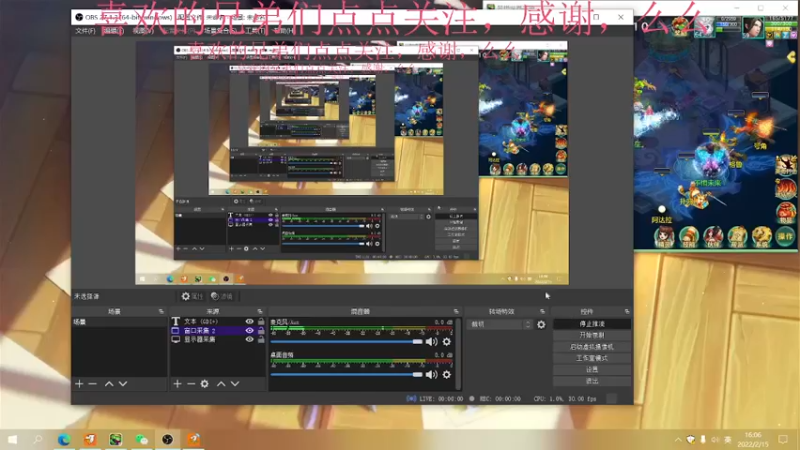Open taskbar search magnifier
The height and width of the screenshot is (450, 800).
coord(38,439)
